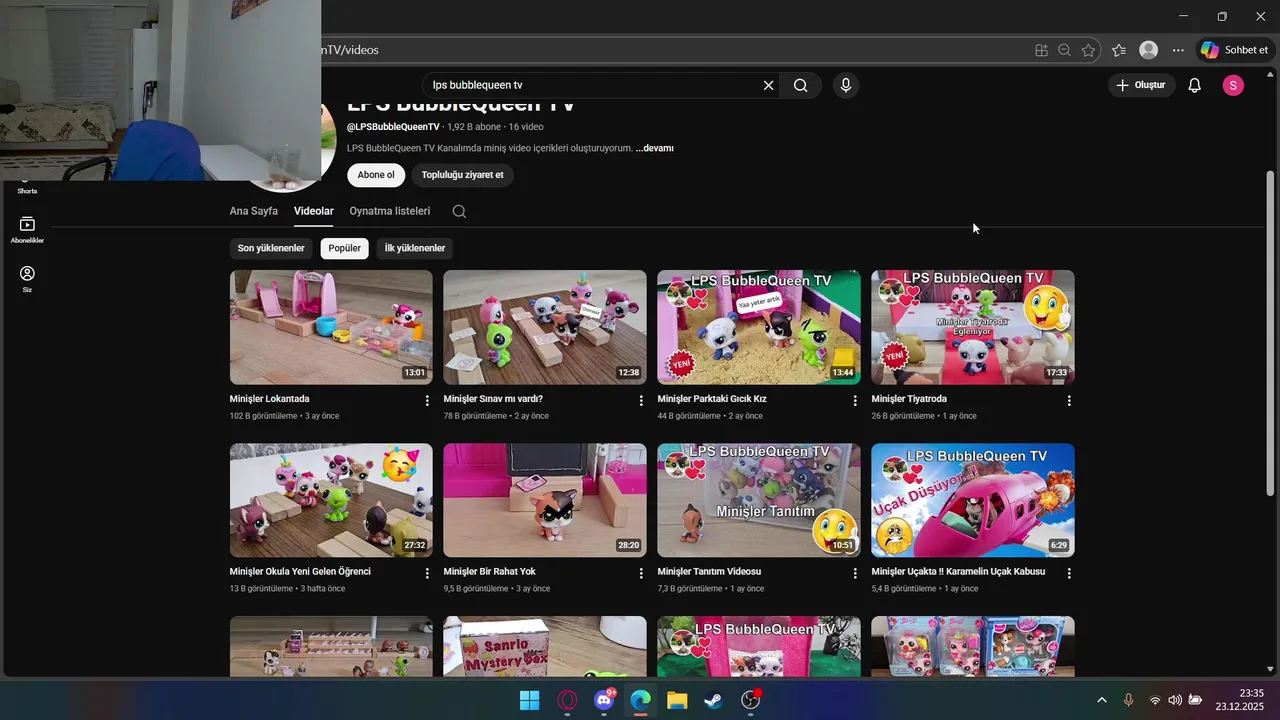This screenshot has height=720, width=1280.
Task: Click Topluluğu ziyaret et button
Action: click(x=463, y=175)
